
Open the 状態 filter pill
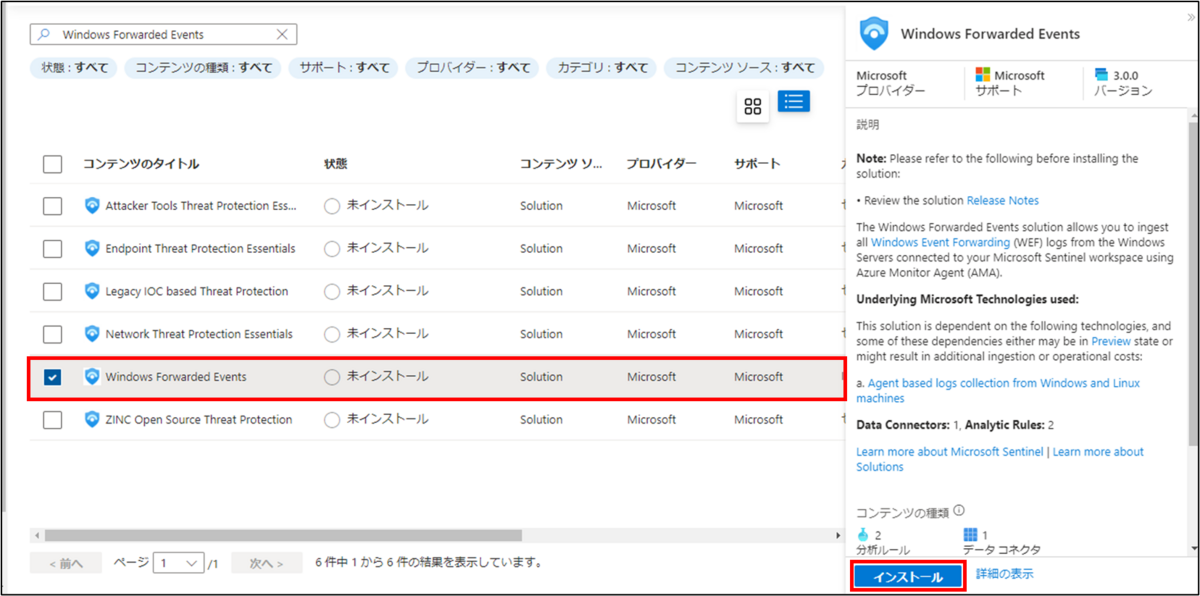74,68
